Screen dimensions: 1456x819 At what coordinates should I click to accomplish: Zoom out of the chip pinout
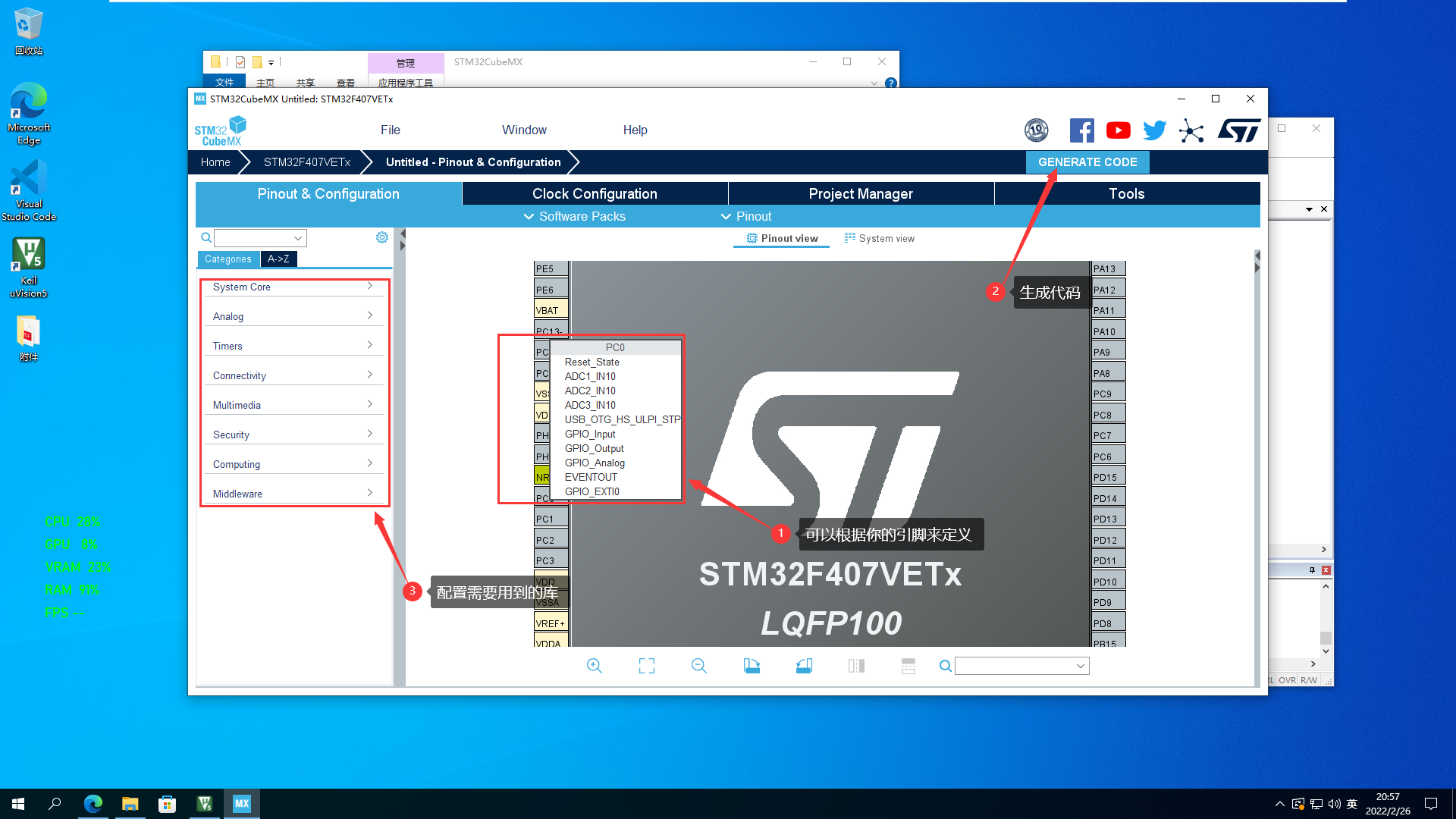(x=698, y=666)
